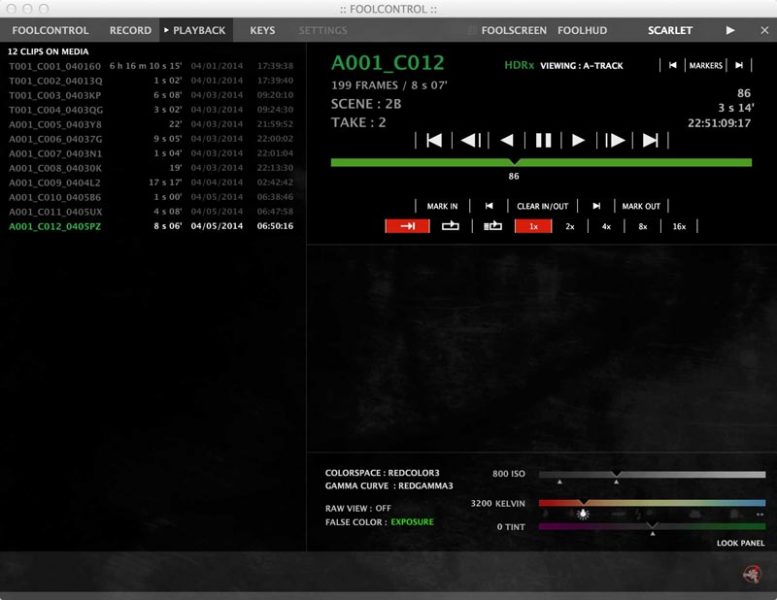This screenshot has height=600, width=777.
Task: Click the TAKE : 2 field
Action: pyautogui.click(x=358, y=122)
